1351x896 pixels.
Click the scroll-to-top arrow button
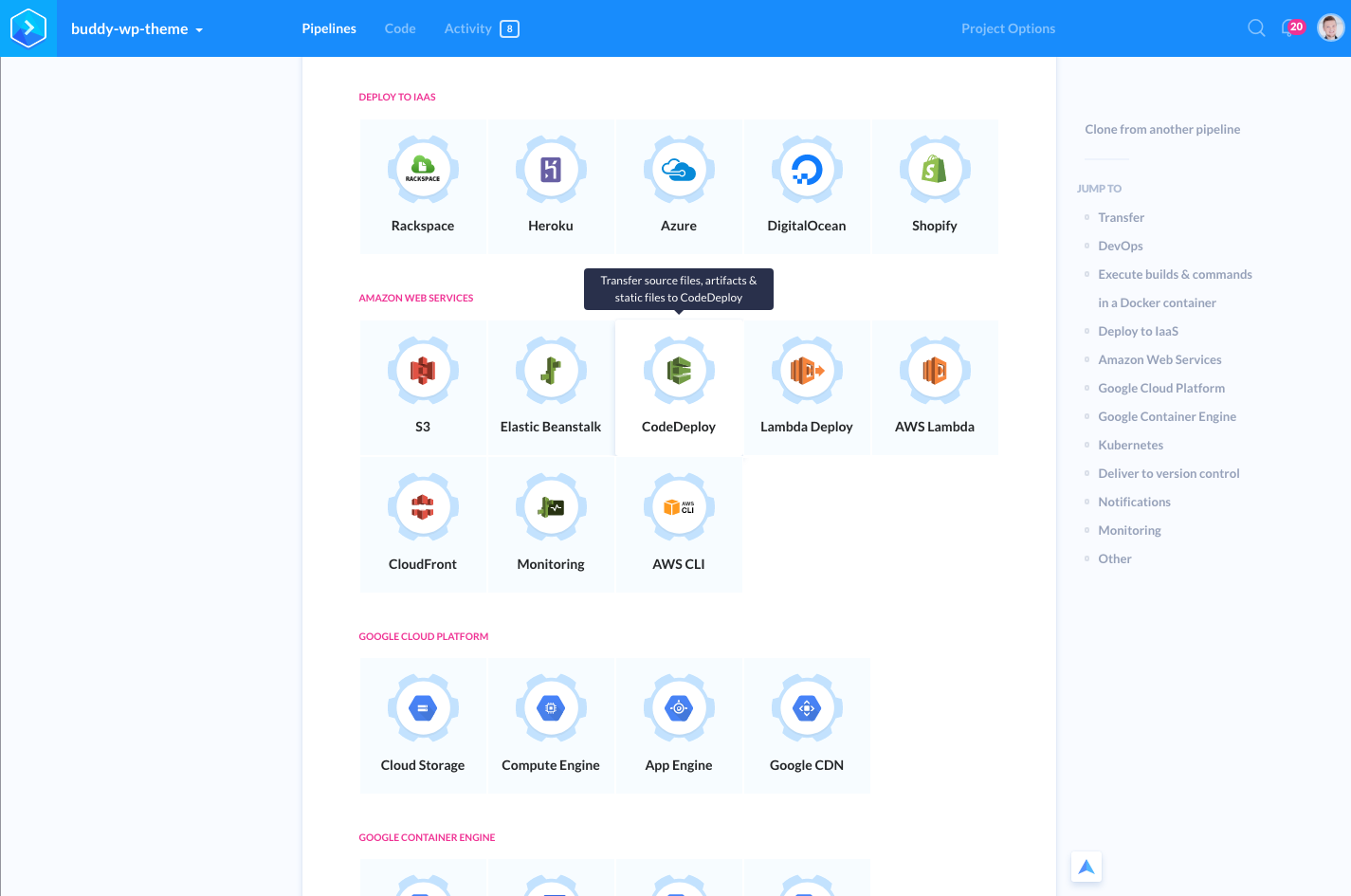point(1086,867)
